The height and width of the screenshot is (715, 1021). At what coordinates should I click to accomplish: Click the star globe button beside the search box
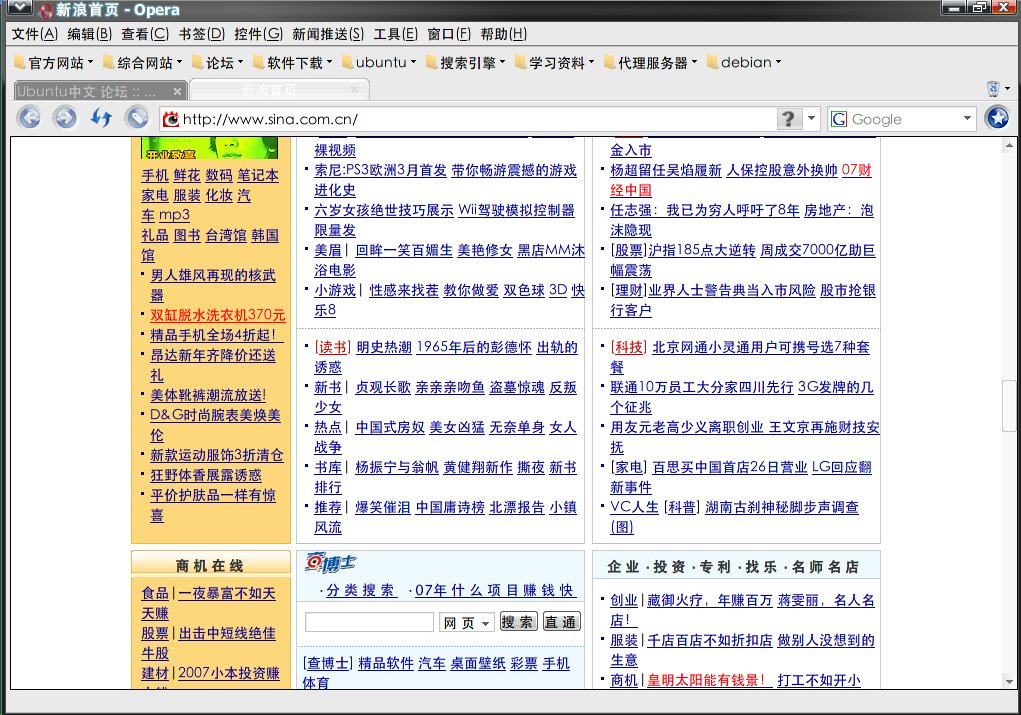point(997,118)
